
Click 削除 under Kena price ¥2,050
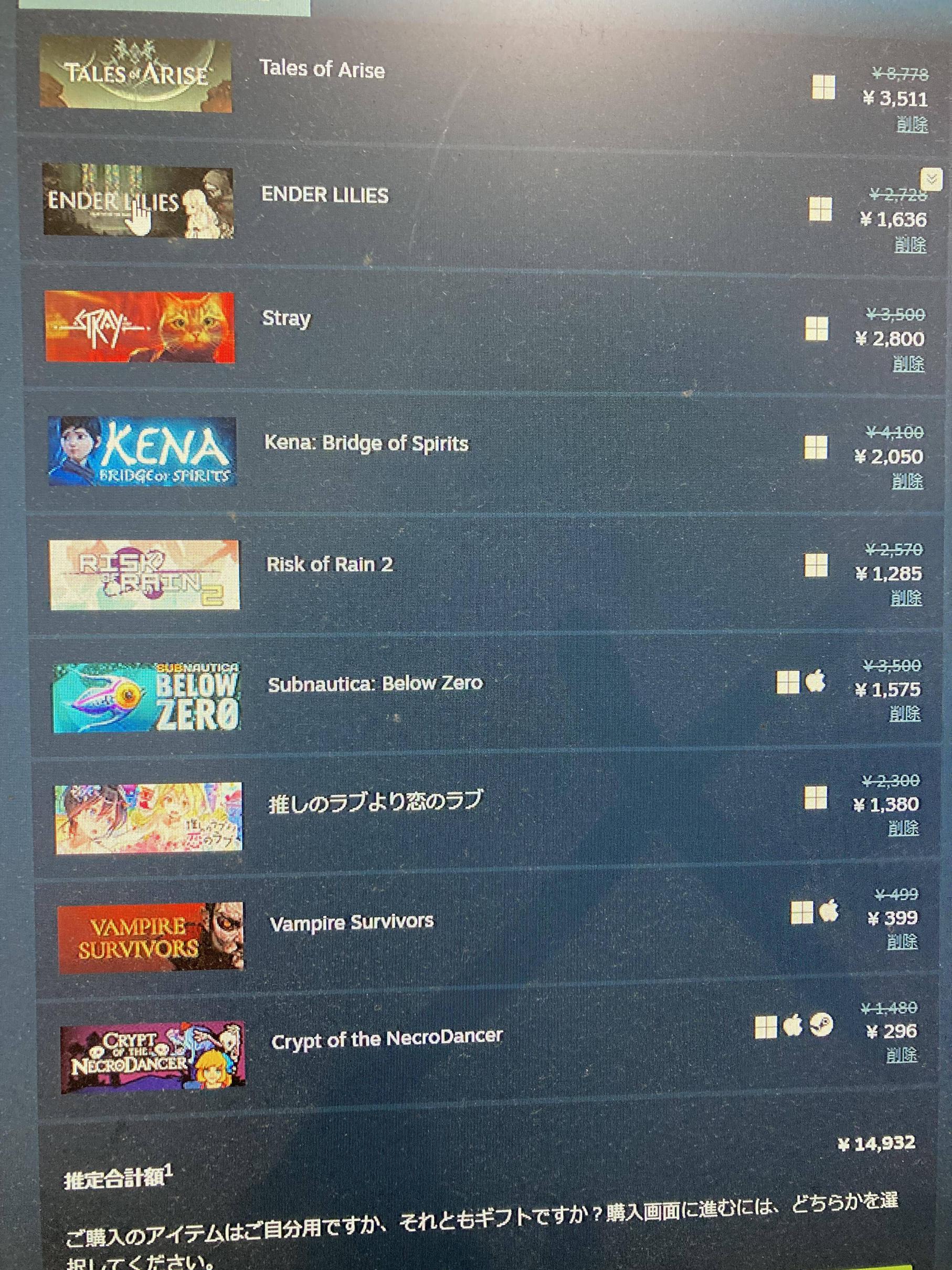[x=907, y=481]
